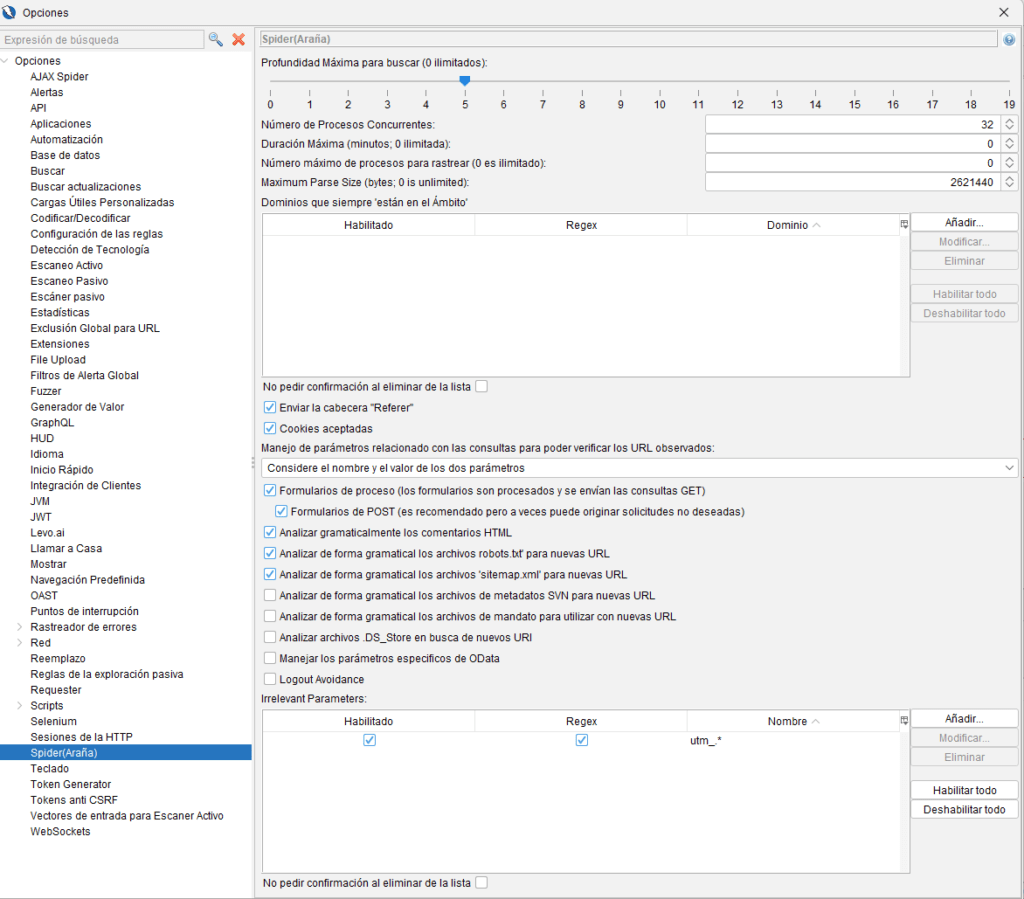Click the Dominios table column-config icon

pos(904,225)
